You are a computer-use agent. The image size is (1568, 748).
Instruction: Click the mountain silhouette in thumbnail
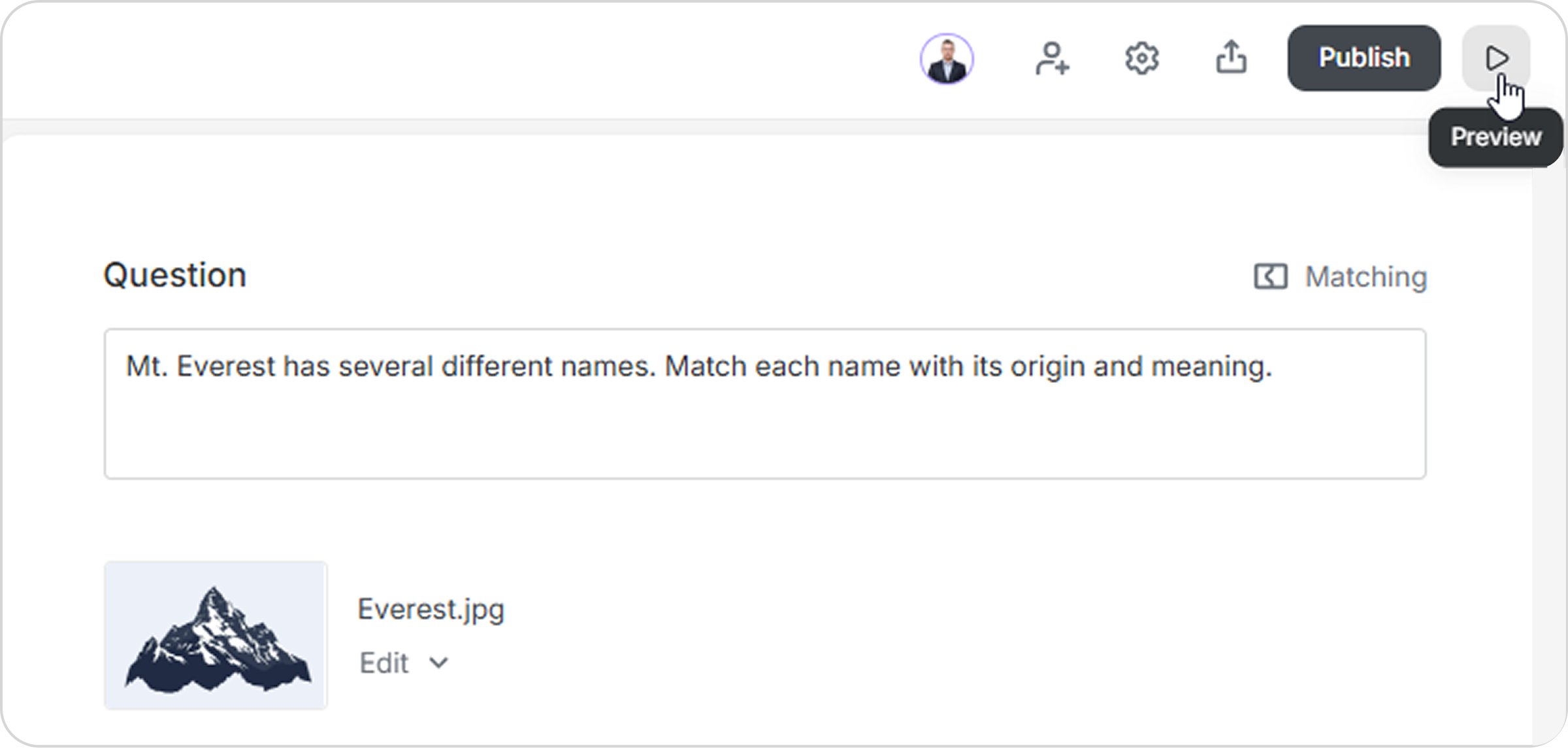(218, 640)
